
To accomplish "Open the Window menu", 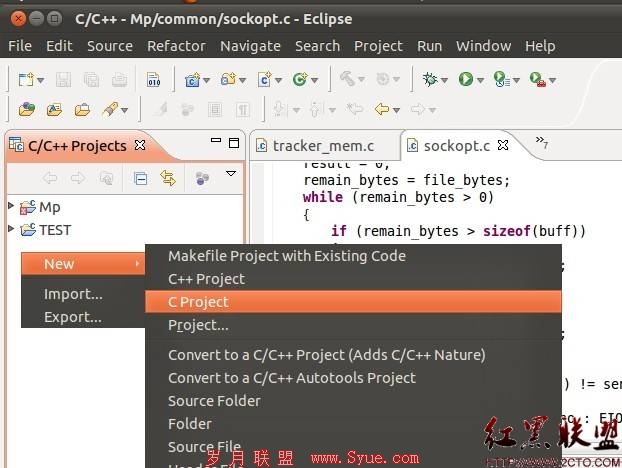I will pyautogui.click(x=483, y=46).
